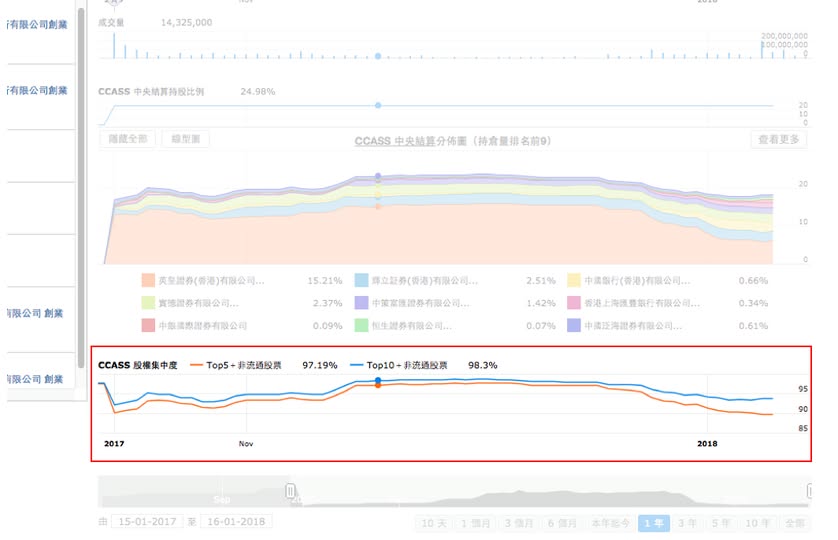Click the 14,325,000 volume value
The height and width of the screenshot is (540, 838).
[187, 22]
